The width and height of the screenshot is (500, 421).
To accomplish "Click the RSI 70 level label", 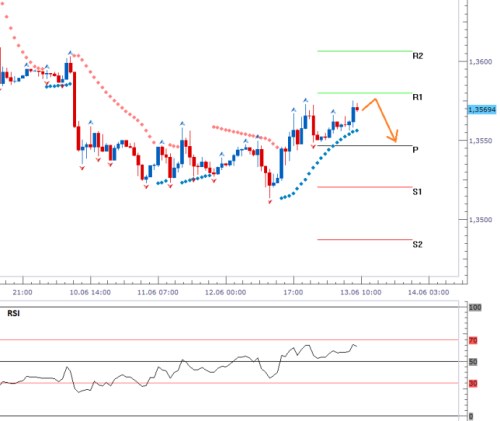I will coord(473,340).
